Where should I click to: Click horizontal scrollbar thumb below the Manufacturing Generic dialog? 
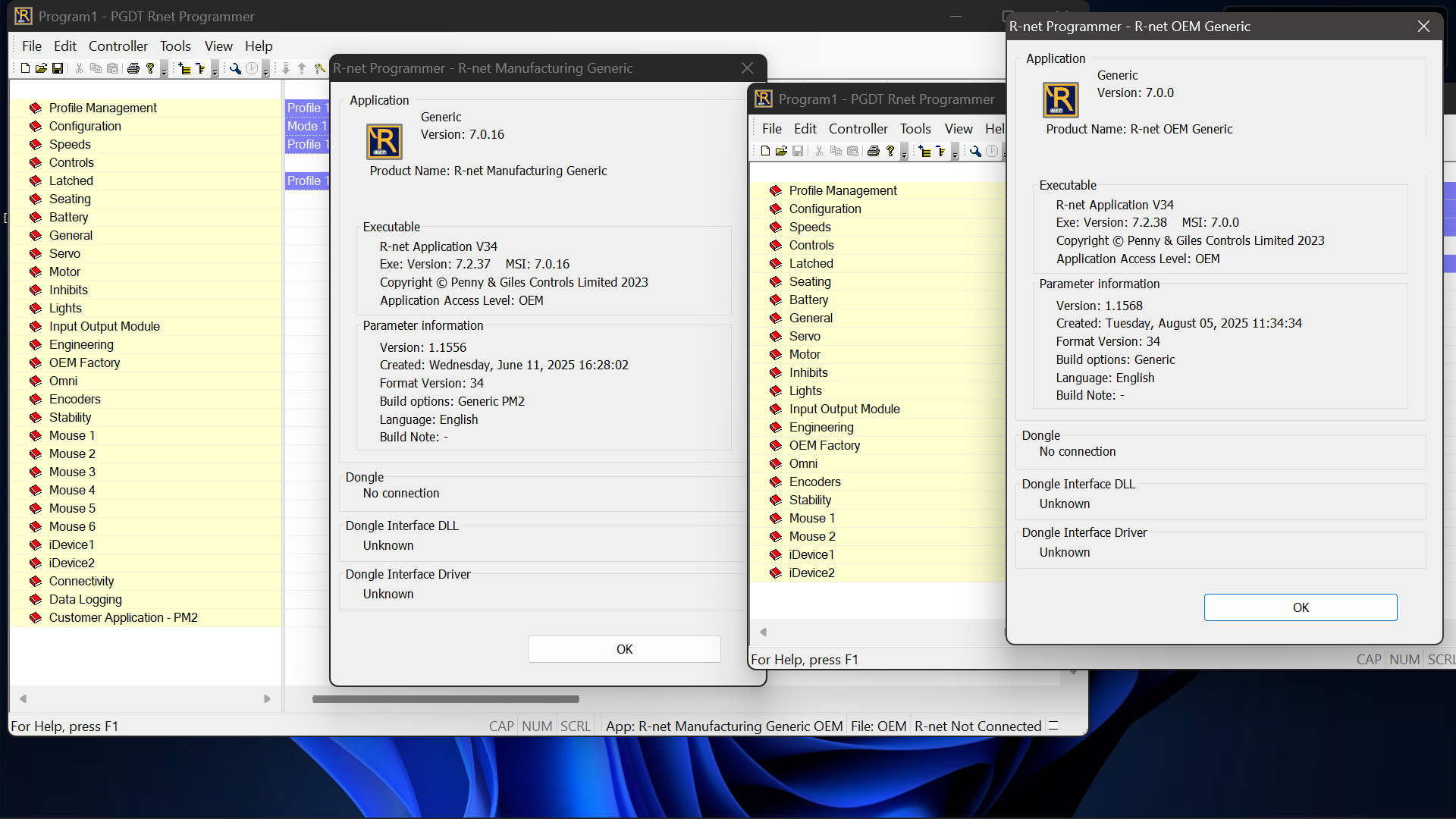pos(446,699)
